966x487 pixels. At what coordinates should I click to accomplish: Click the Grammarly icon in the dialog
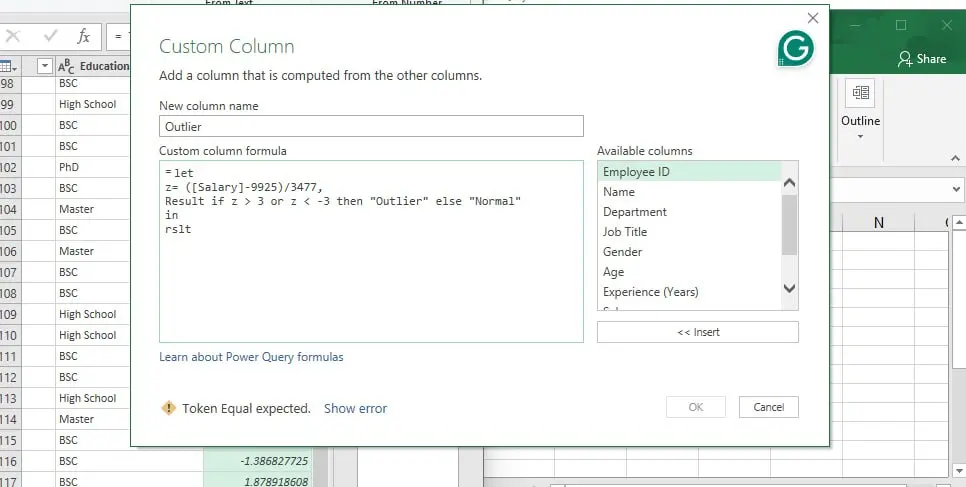click(x=795, y=48)
